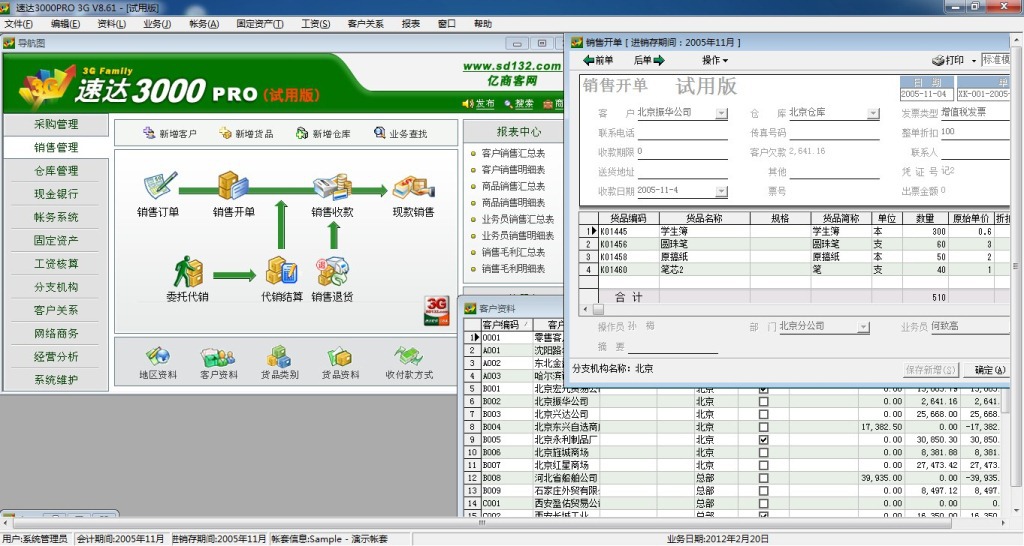
Task: Open 地区资料 region data icon
Action: [158, 356]
